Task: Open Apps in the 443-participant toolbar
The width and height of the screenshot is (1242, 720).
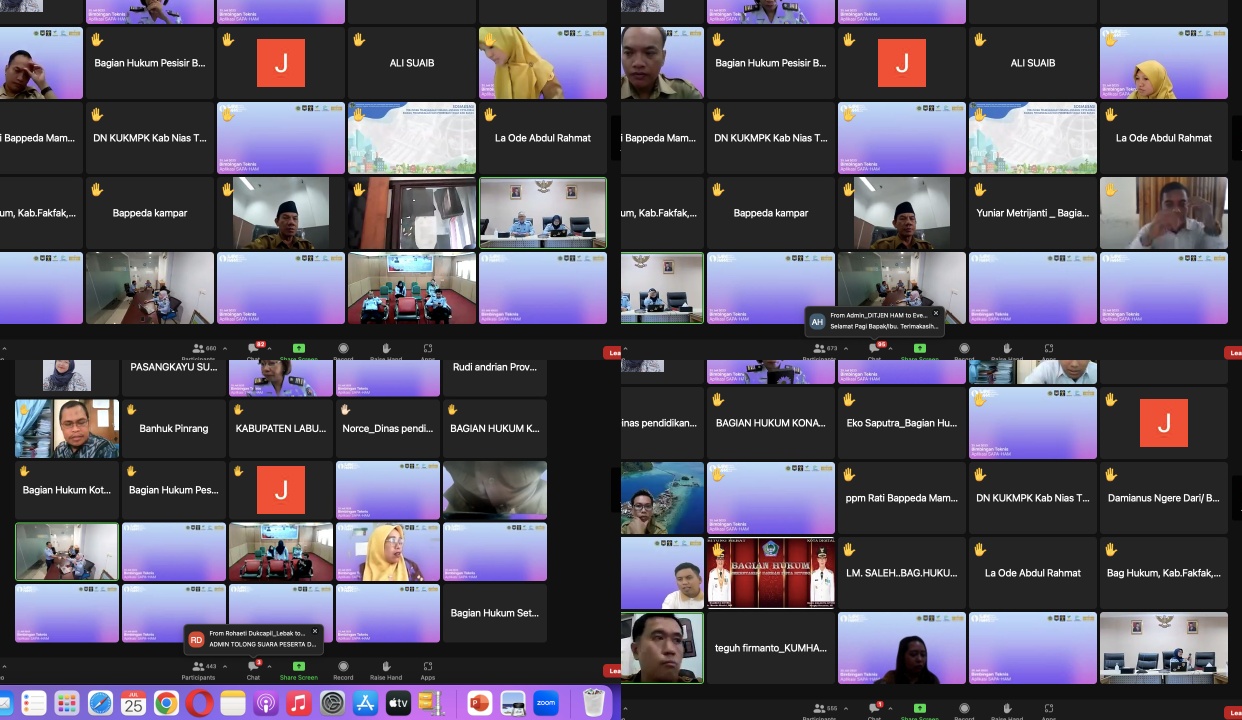Action: (428, 669)
